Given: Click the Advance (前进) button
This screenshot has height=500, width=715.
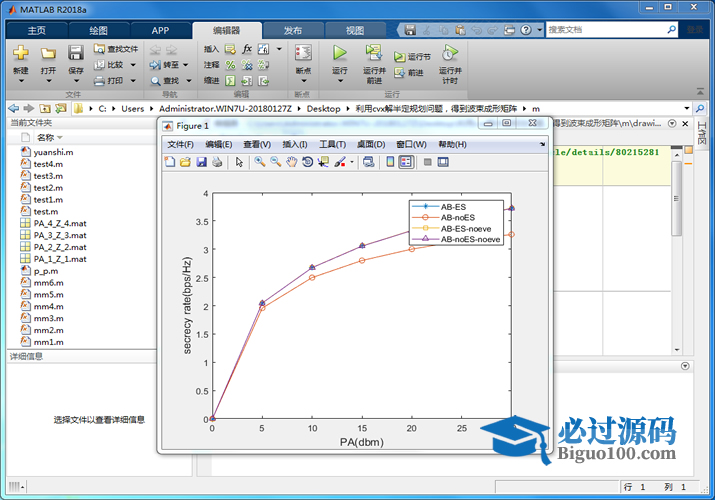Looking at the screenshot, I should [409, 72].
